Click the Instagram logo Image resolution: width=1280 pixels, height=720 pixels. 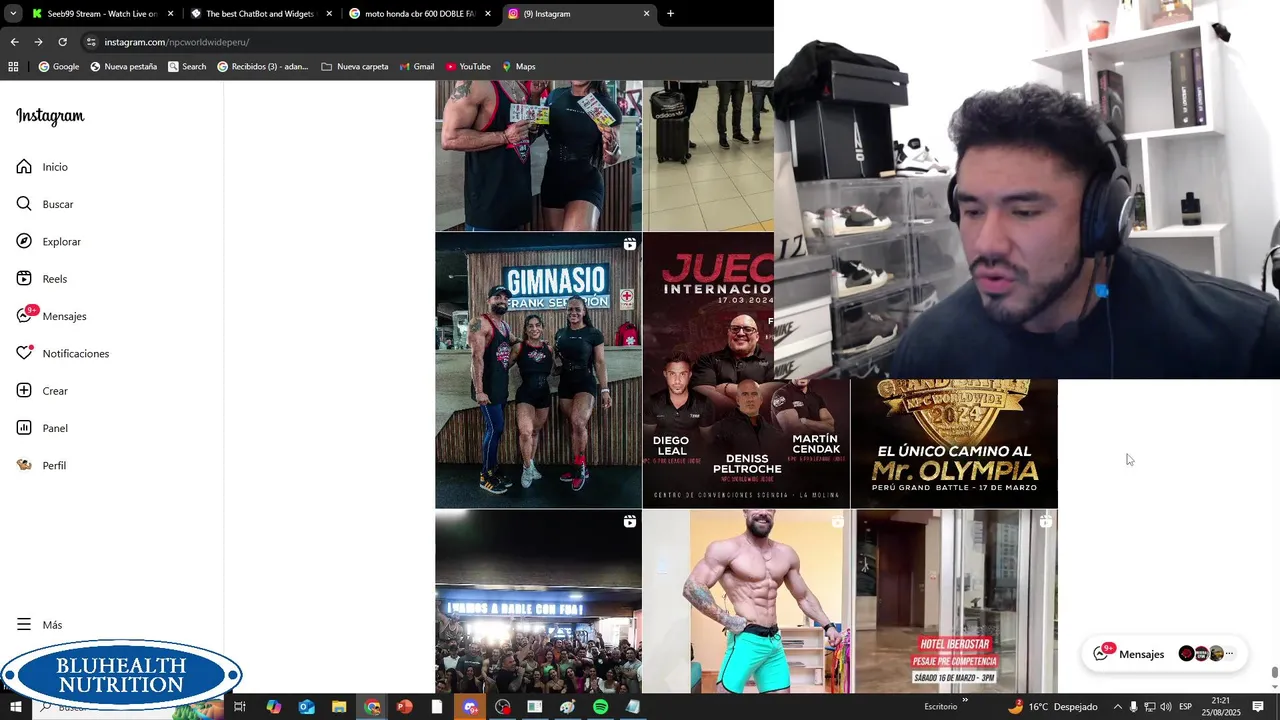pos(50,116)
